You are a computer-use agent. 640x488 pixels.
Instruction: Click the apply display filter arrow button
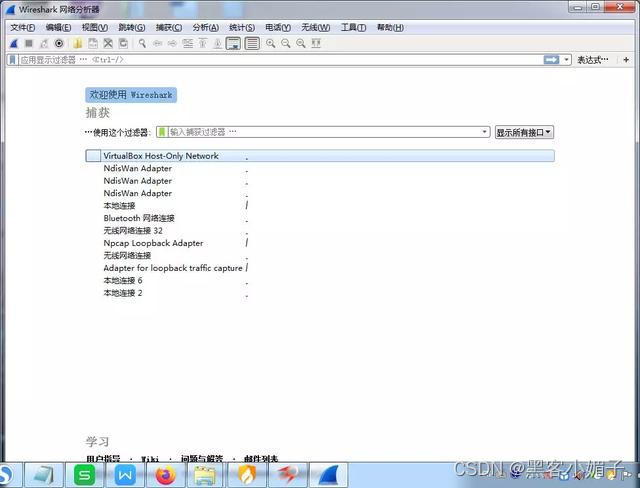551,60
